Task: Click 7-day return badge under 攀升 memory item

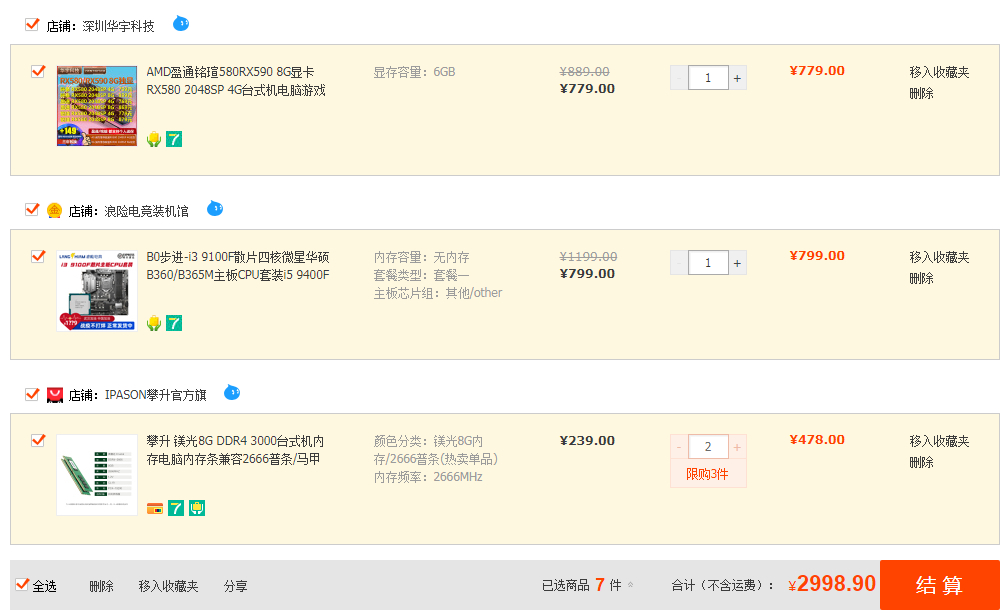Action: click(x=176, y=508)
